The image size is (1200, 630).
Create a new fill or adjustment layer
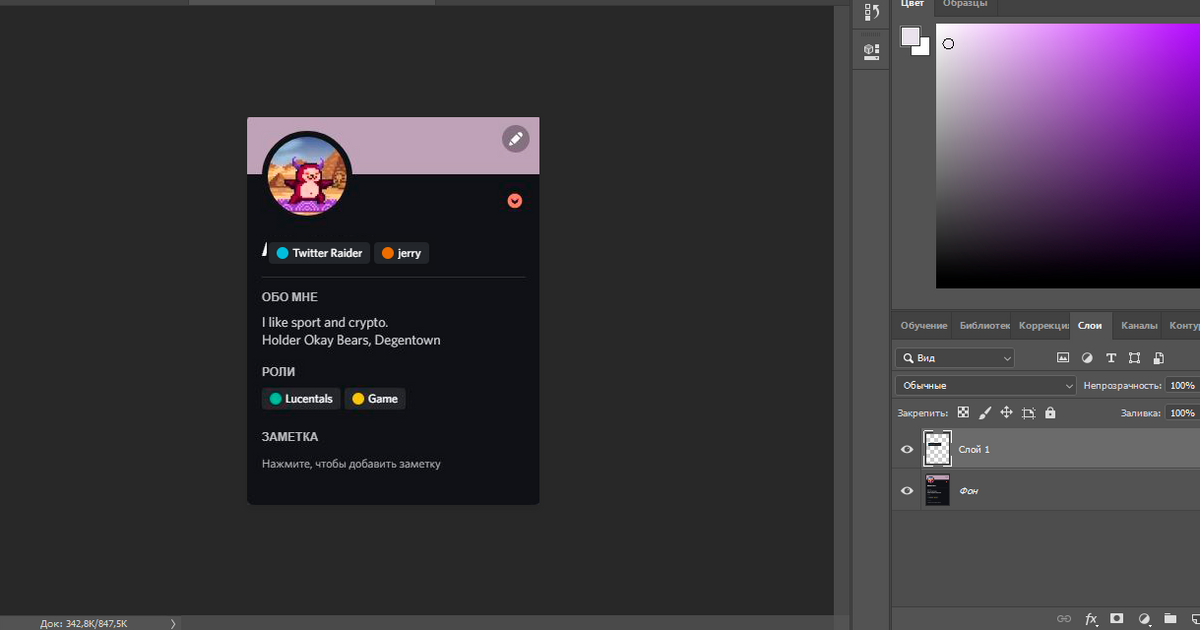click(1144, 619)
